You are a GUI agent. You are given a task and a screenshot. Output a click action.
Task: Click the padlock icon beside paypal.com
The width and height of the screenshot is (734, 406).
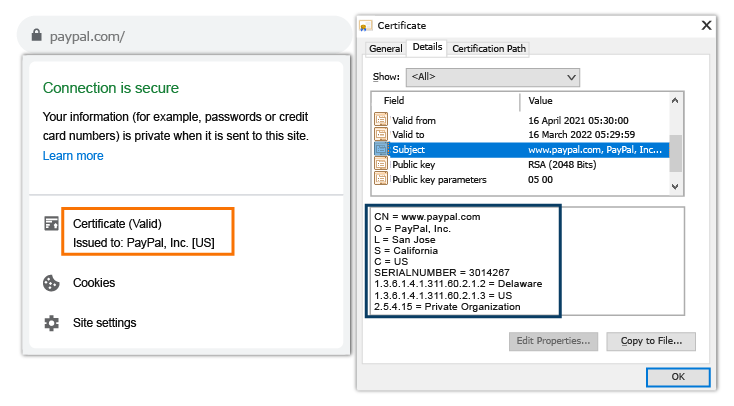pos(37,35)
